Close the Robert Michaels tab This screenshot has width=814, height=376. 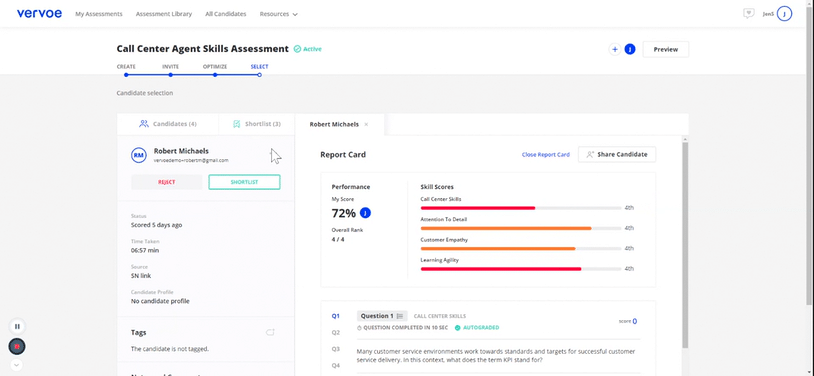pyautogui.click(x=366, y=125)
